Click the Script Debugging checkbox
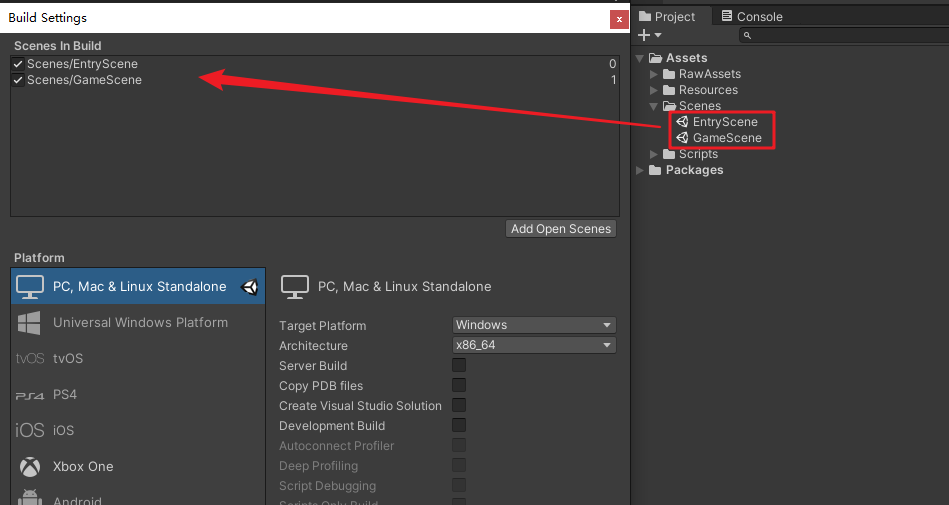 click(x=459, y=485)
